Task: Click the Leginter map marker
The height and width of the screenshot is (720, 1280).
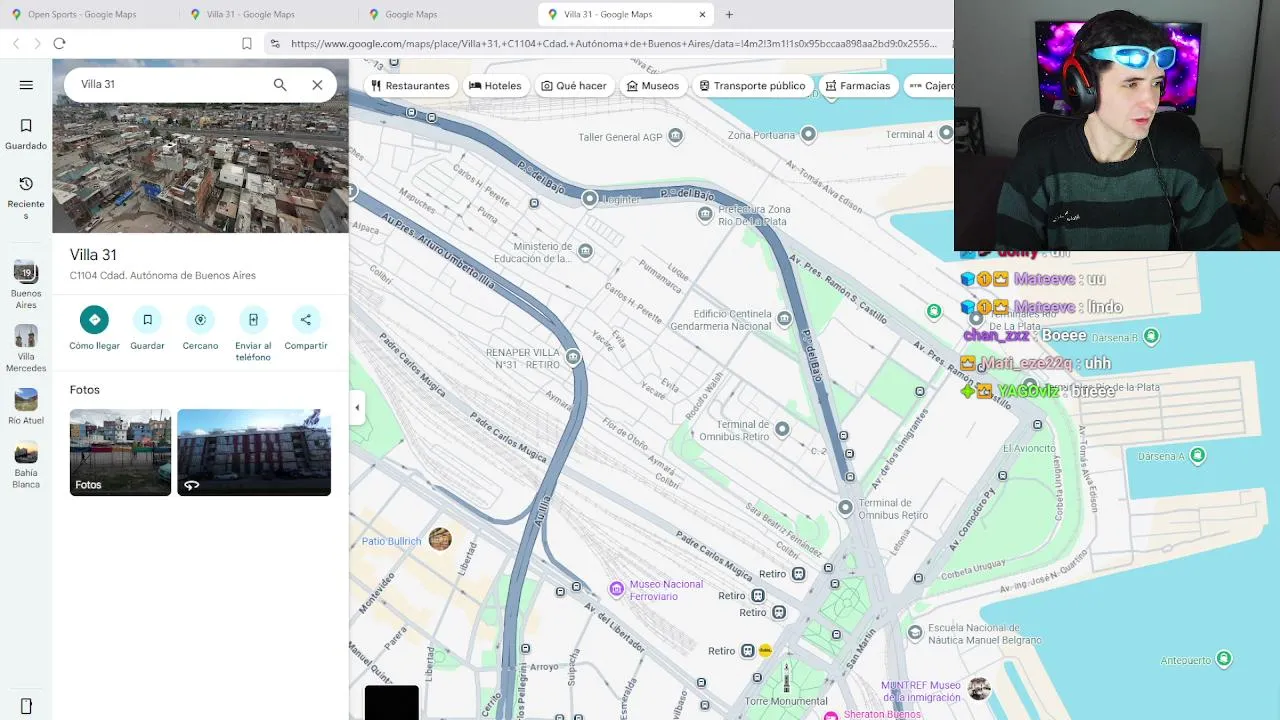Action: click(590, 199)
